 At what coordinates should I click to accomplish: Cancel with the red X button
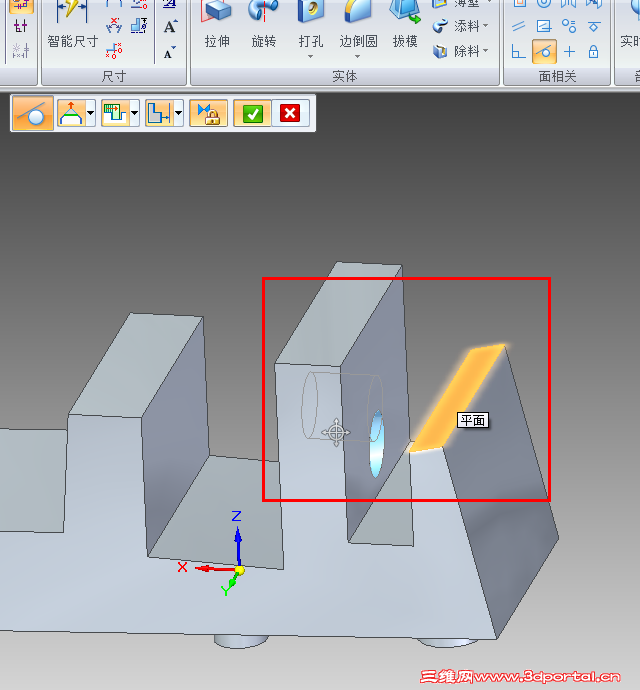coord(290,113)
